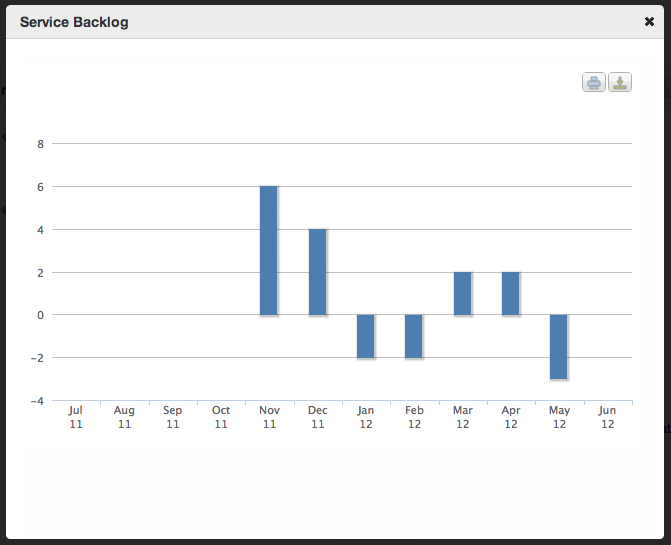
Task: Click the Oct 11 axis label
Action: tap(221, 417)
